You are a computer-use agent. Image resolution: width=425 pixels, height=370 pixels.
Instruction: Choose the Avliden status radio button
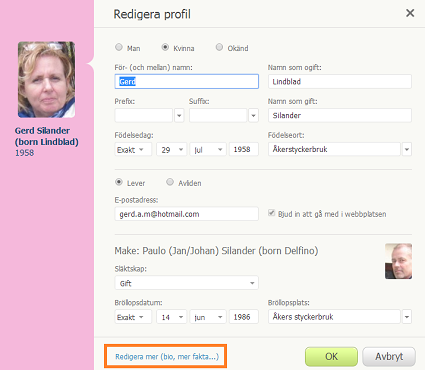click(170, 182)
